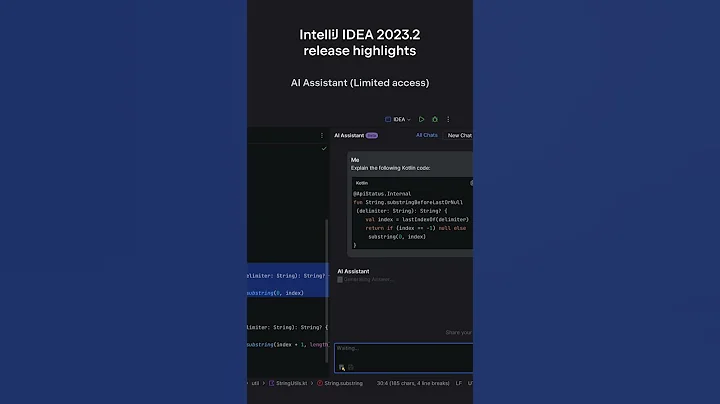The width and height of the screenshot is (720, 404).
Task: Start a New Chat in AI Assistant
Action: click(460, 135)
